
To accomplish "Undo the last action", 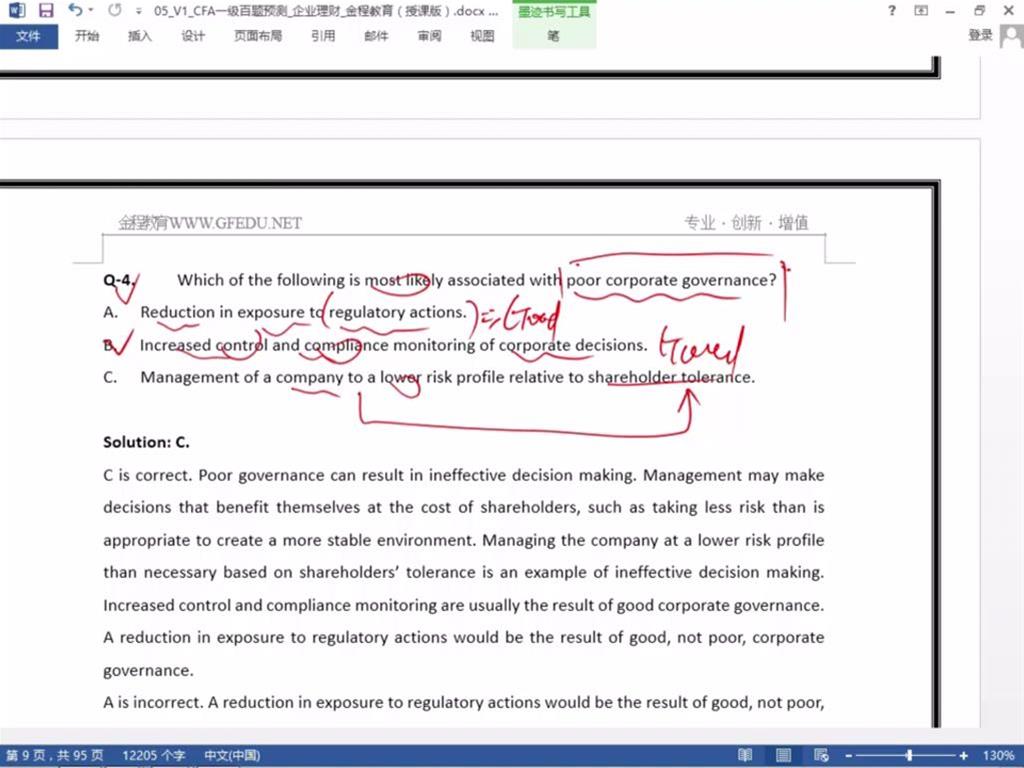I will coord(75,10).
